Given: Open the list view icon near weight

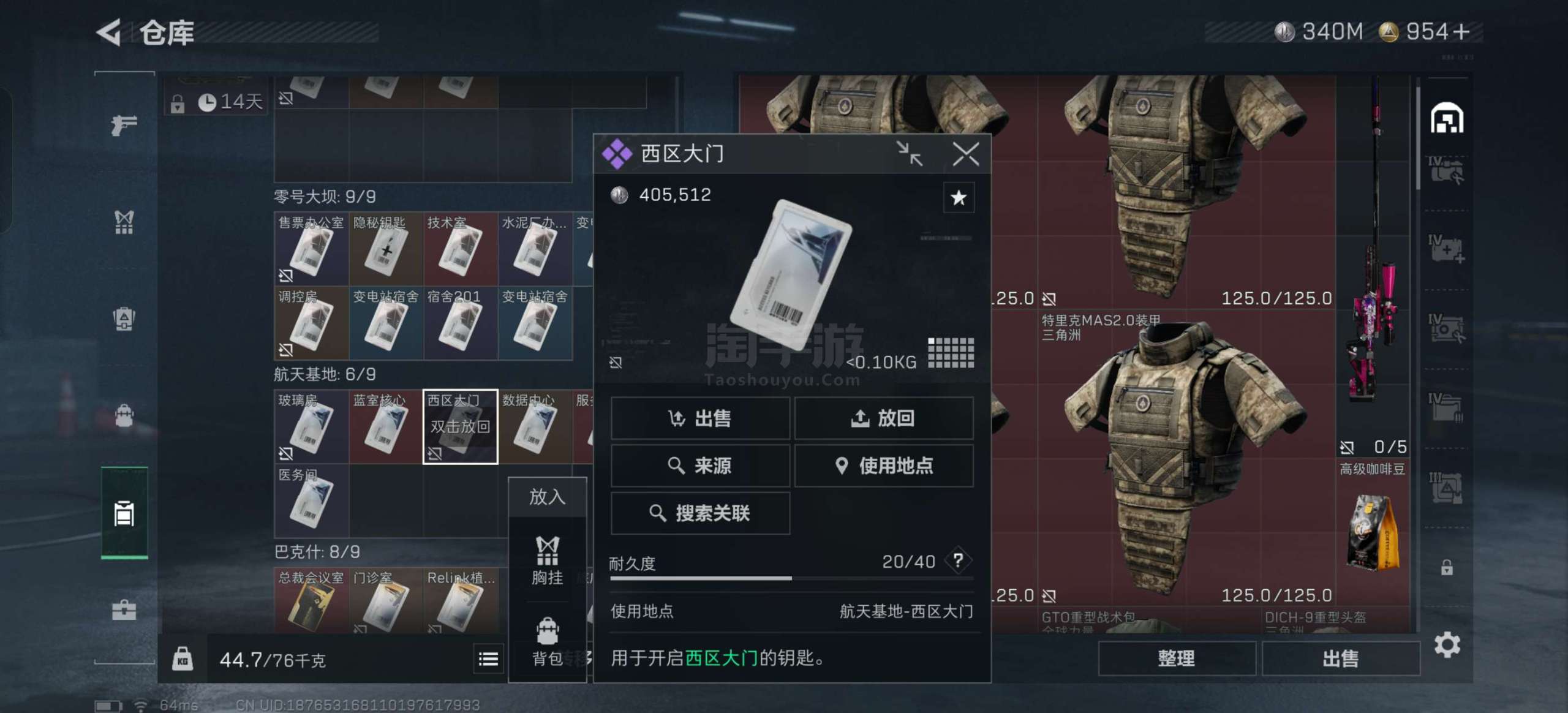Looking at the screenshot, I should coord(488,659).
